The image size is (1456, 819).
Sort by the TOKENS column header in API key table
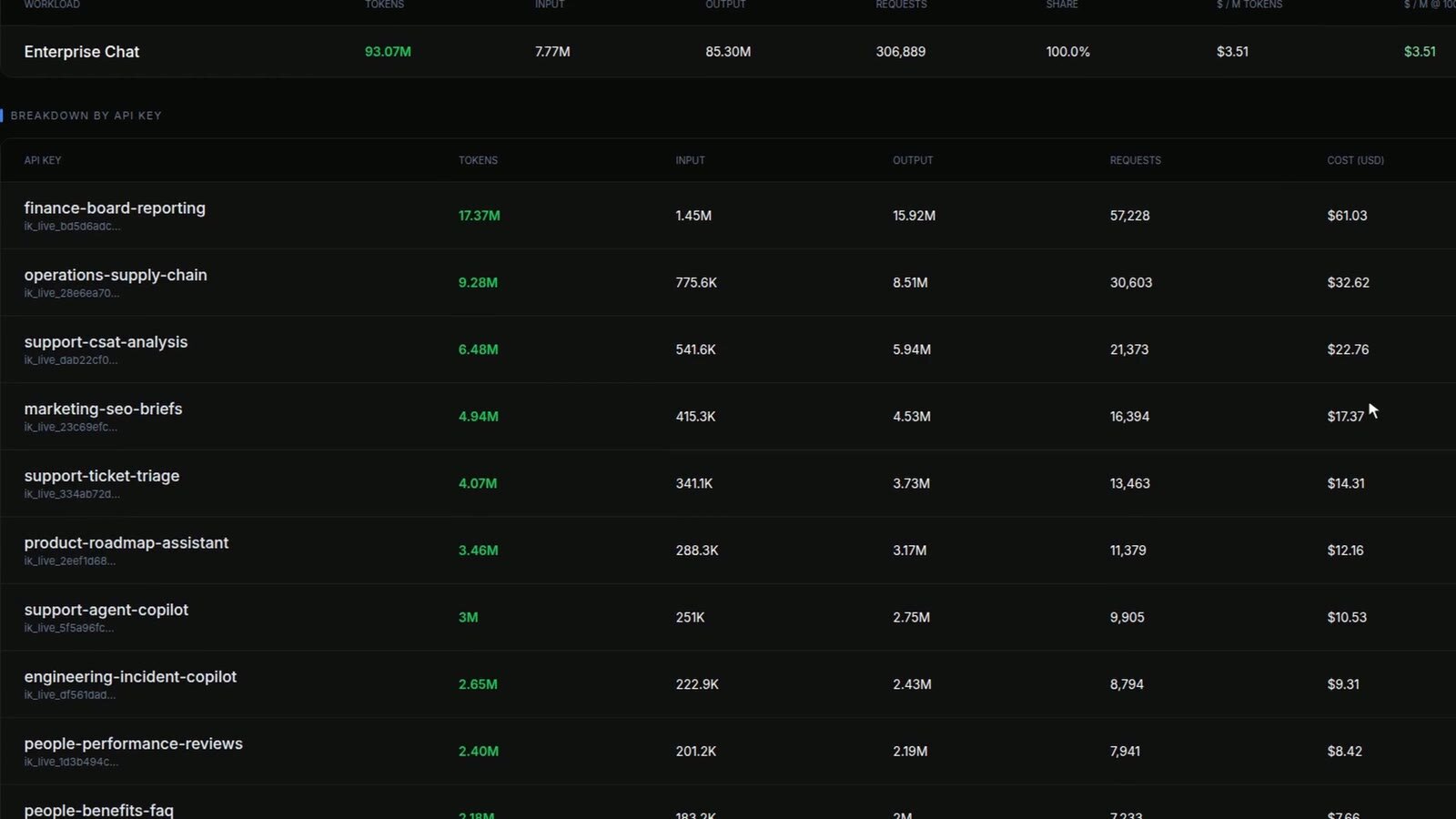(478, 160)
